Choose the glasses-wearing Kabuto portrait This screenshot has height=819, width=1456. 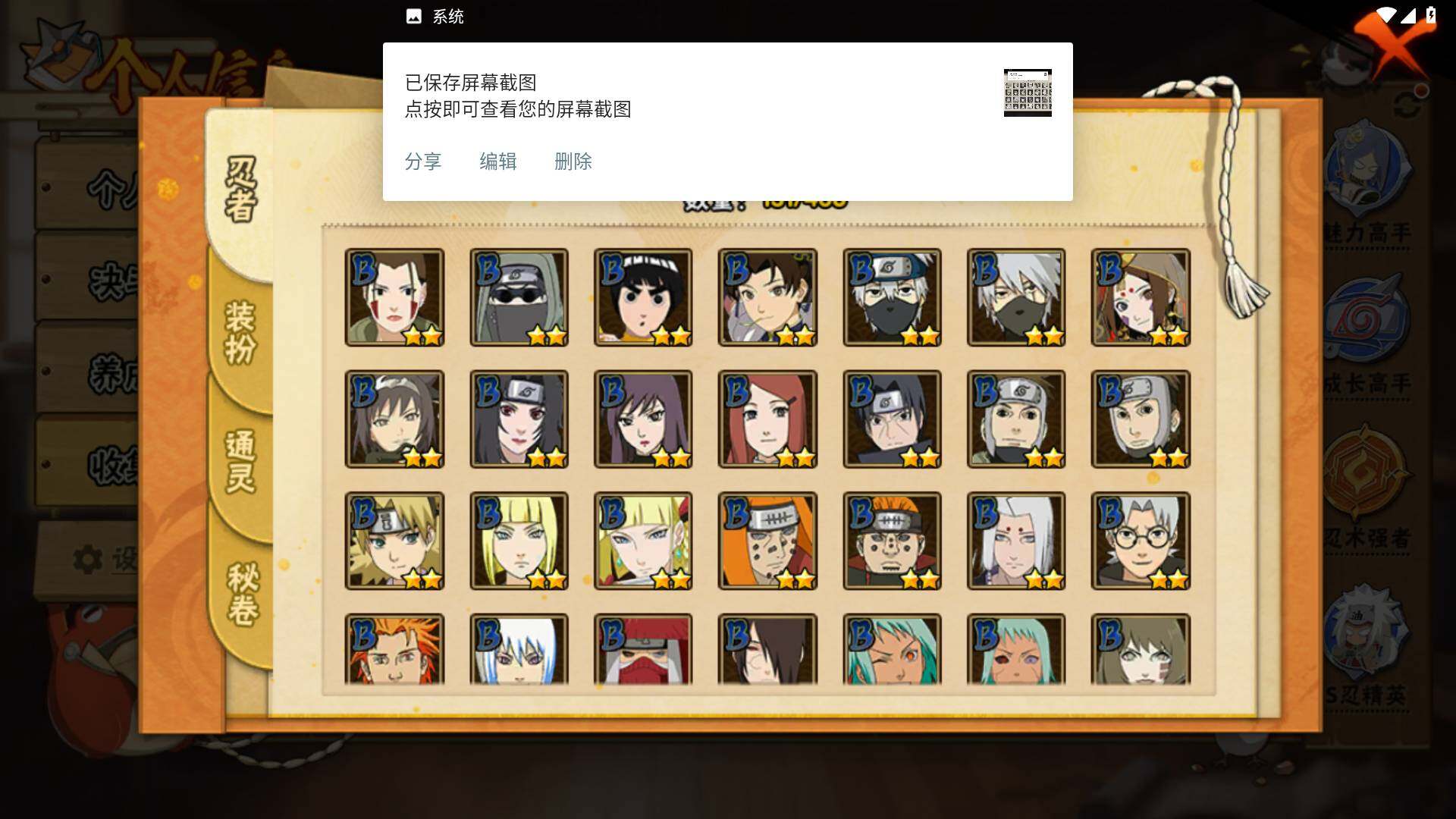1141,541
